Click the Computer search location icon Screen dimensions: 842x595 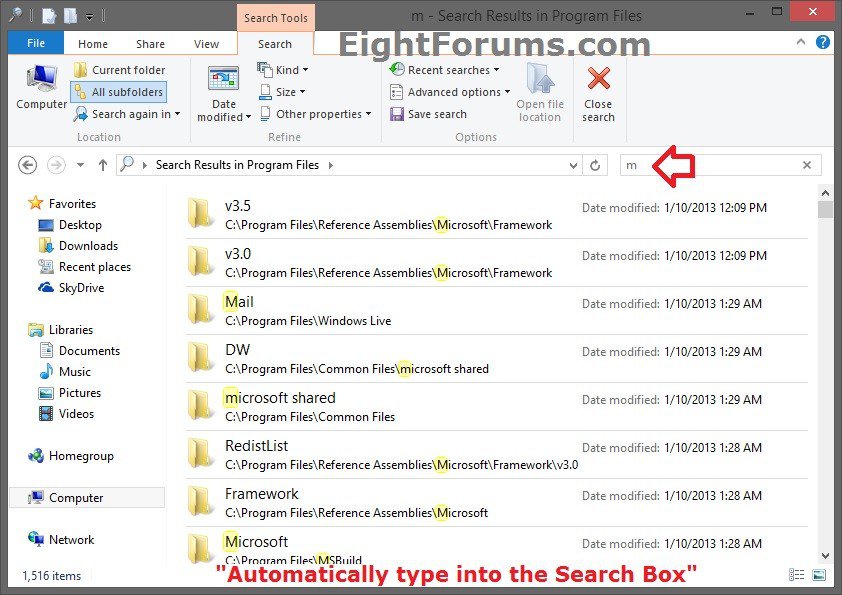(41, 80)
